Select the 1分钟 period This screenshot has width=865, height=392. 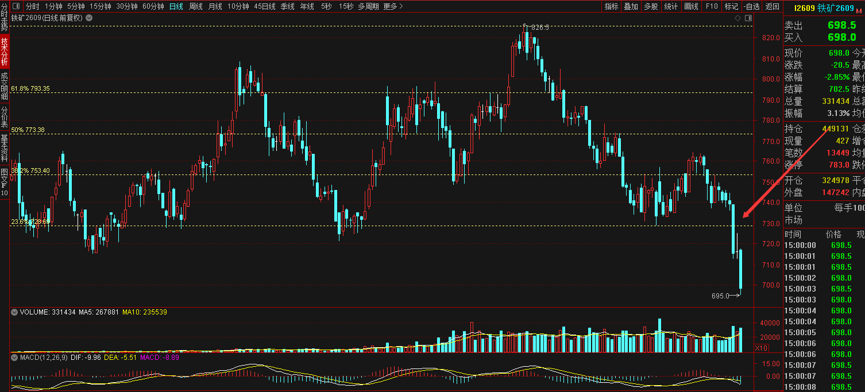54,7
